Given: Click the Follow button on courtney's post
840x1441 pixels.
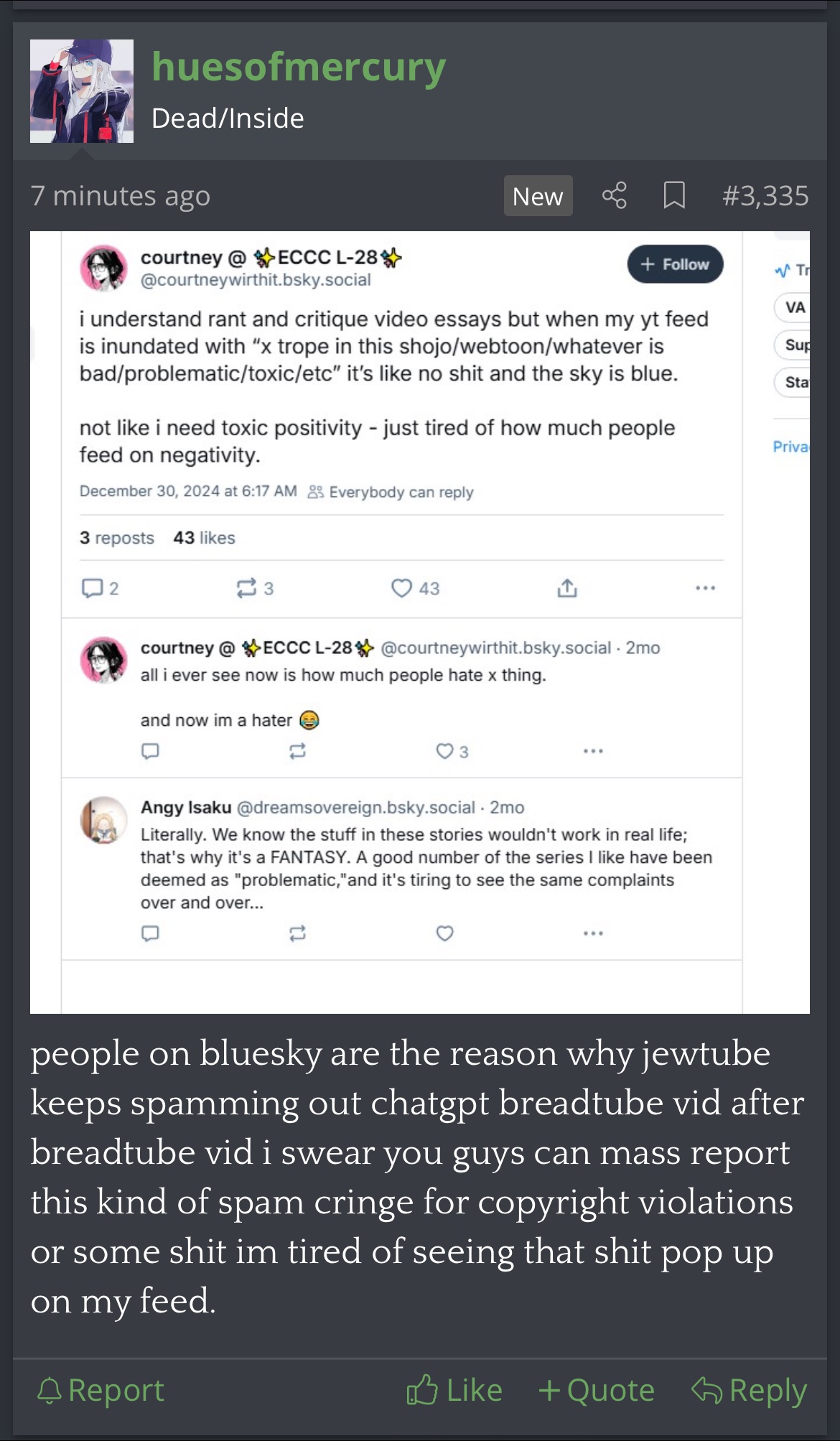Looking at the screenshot, I should 675,264.
